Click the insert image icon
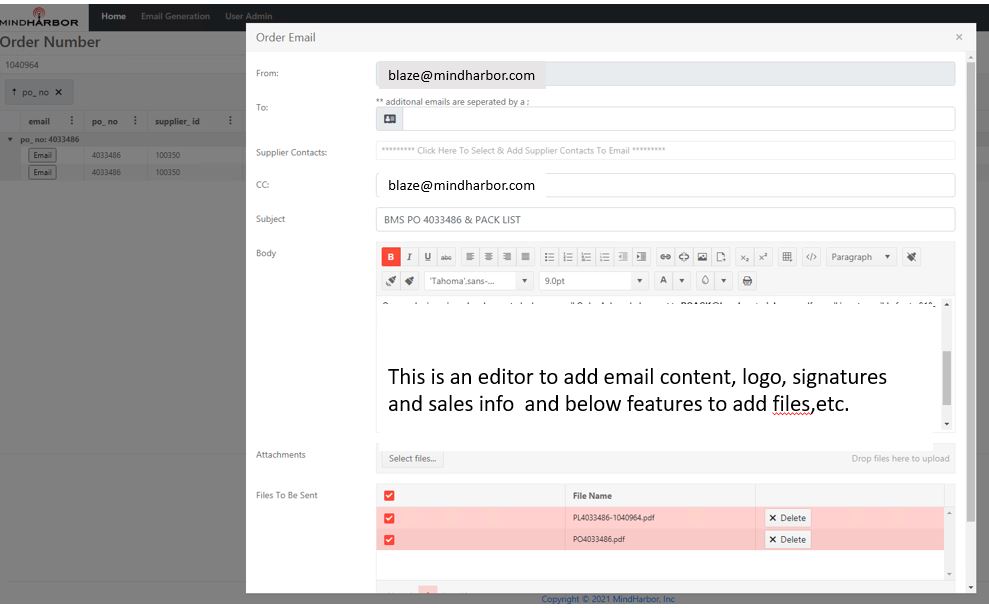This screenshot has height=608, width=989. [x=703, y=257]
